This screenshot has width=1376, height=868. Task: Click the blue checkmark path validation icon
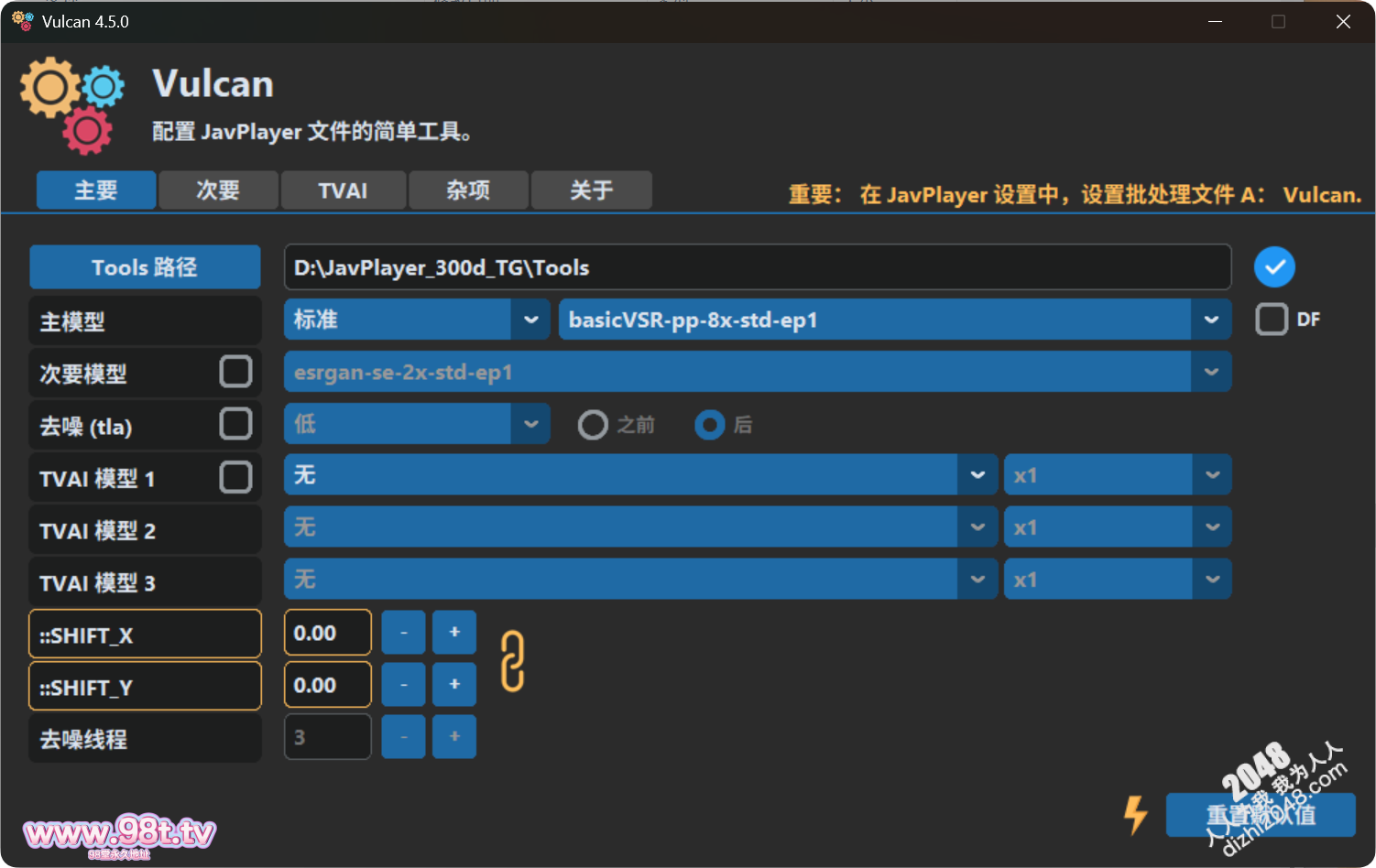[x=1274, y=267]
